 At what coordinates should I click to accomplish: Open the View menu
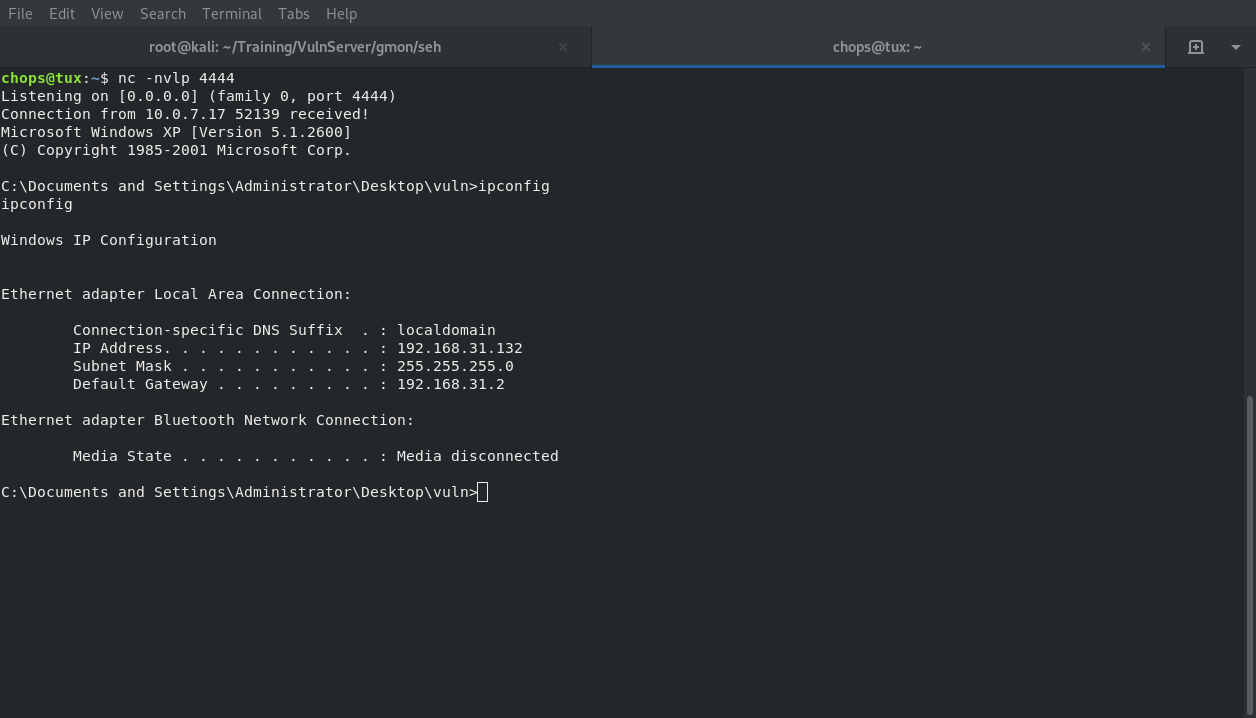pyautogui.click(x=107, y=14)
